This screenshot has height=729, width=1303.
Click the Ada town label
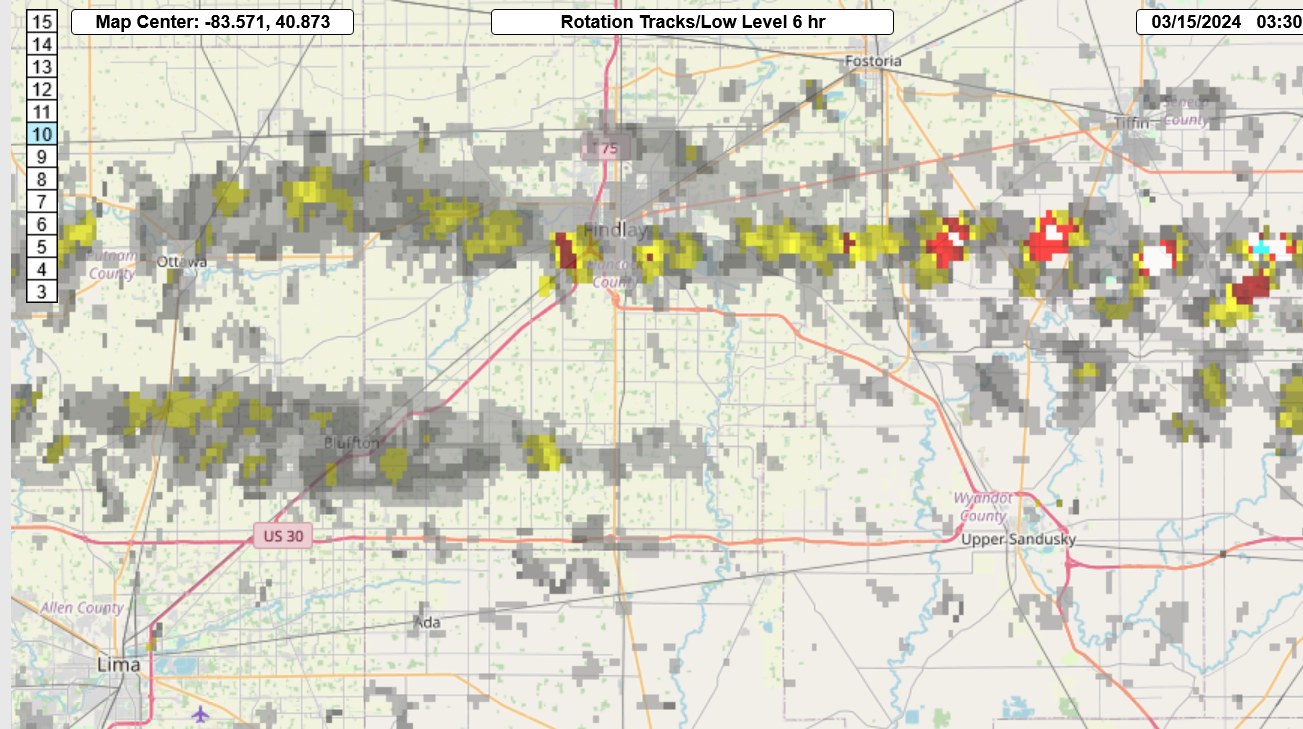click(x=427, y=622)
